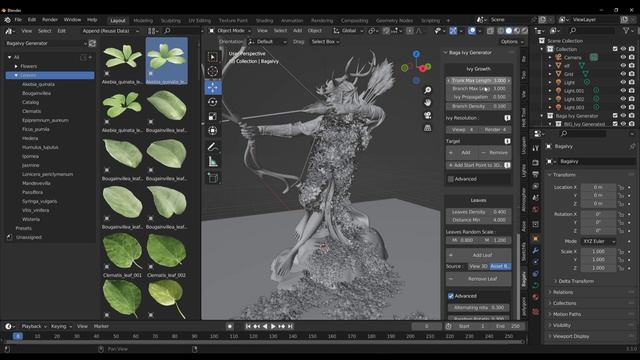Uncheck the Collection exclude checkbox
This screenshot has width=640, height=360.
615,49
